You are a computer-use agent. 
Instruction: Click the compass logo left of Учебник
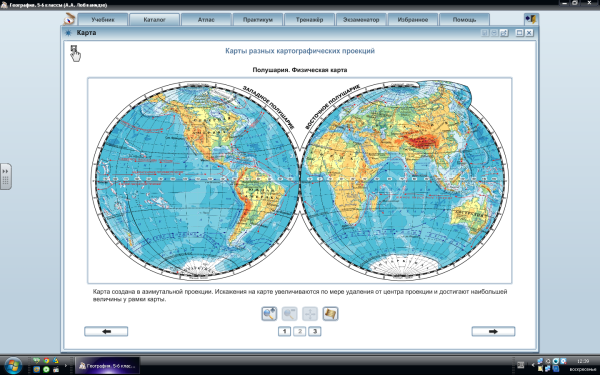click(x=70, y=19)
